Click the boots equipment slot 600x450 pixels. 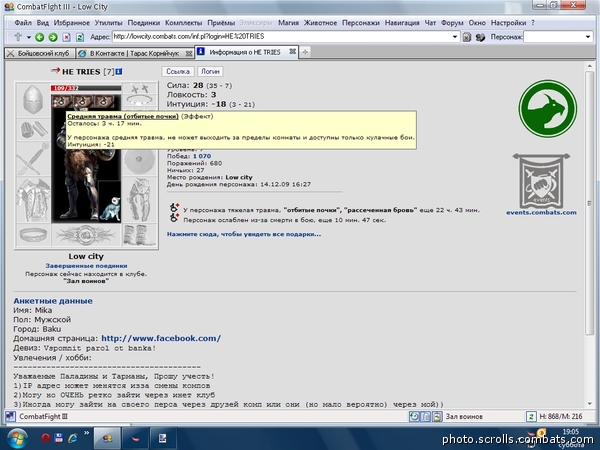coord(139,235)
